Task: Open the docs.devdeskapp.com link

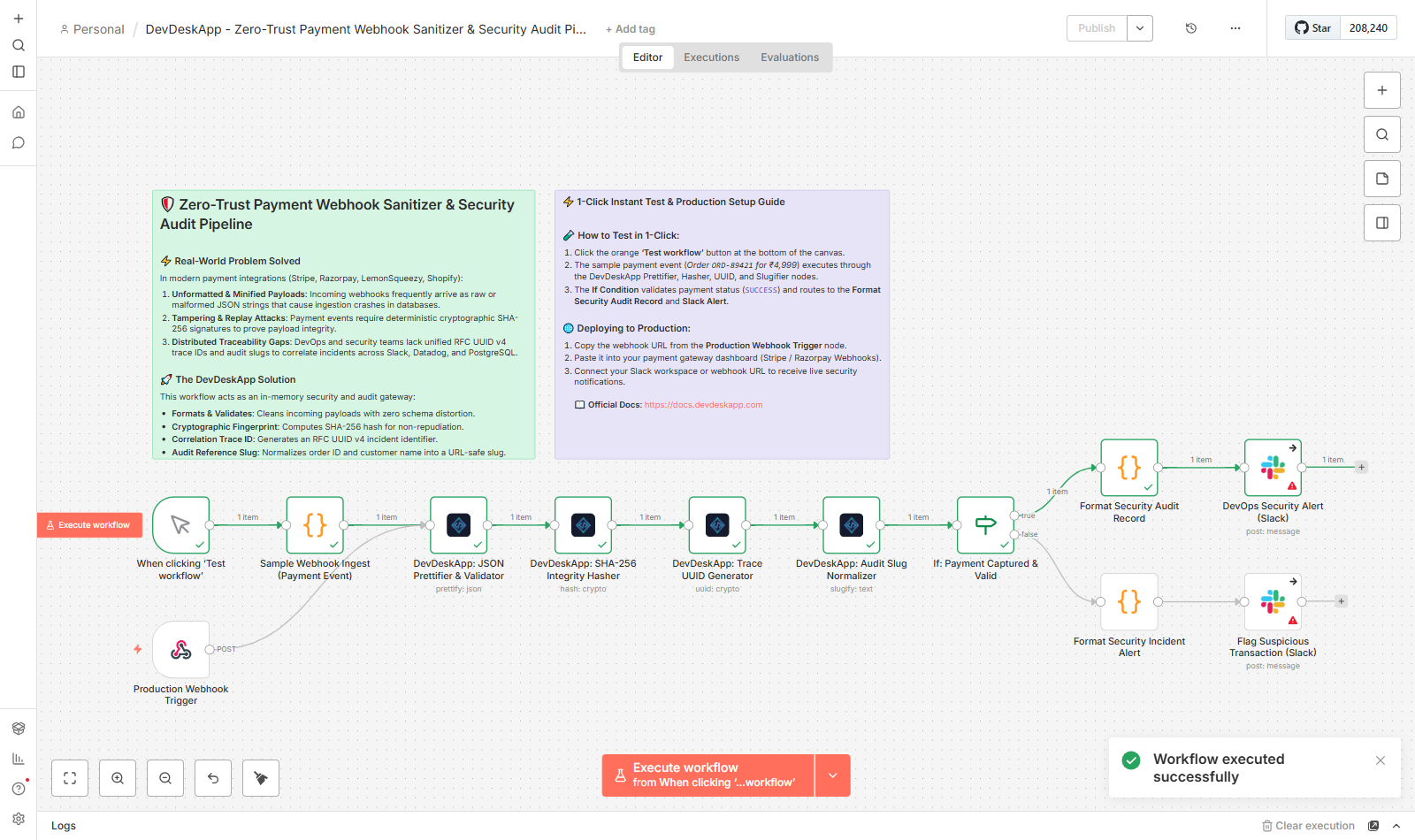Action: tap(703, 405)
